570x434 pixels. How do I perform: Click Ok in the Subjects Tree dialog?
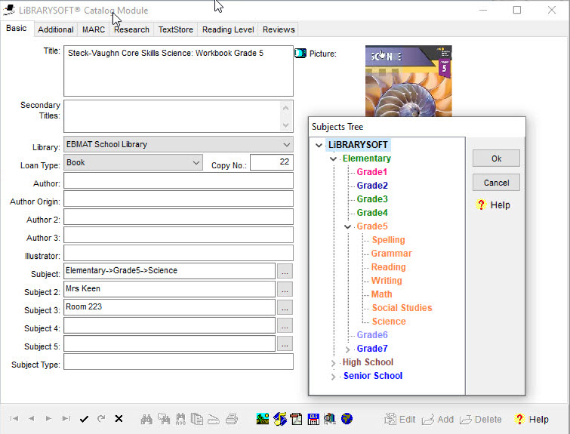pyautogui.click(x=496, y=158)
